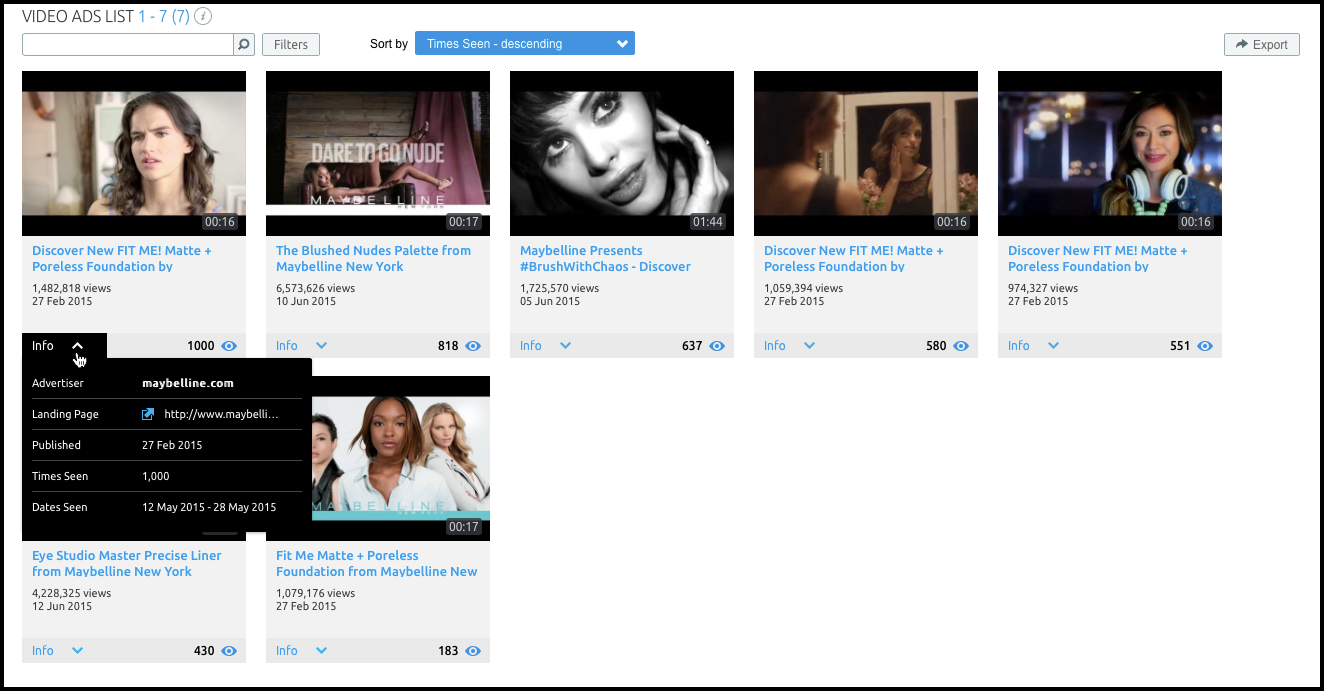This screenshot has height=691, width=1324.
Task: Open the landing page external link icon
Action: click(148, 414)
